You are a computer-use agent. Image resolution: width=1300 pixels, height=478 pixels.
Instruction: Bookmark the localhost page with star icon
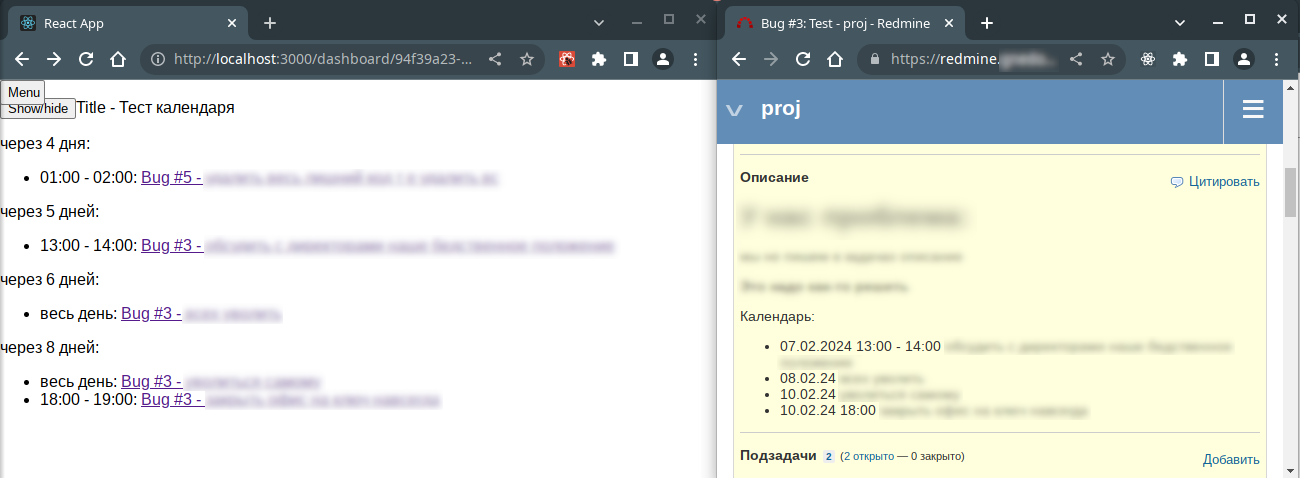pos(526,59)
